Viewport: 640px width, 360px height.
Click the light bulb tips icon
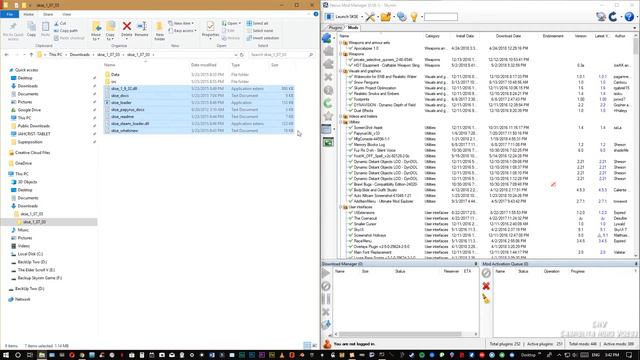tap(414, 17)
